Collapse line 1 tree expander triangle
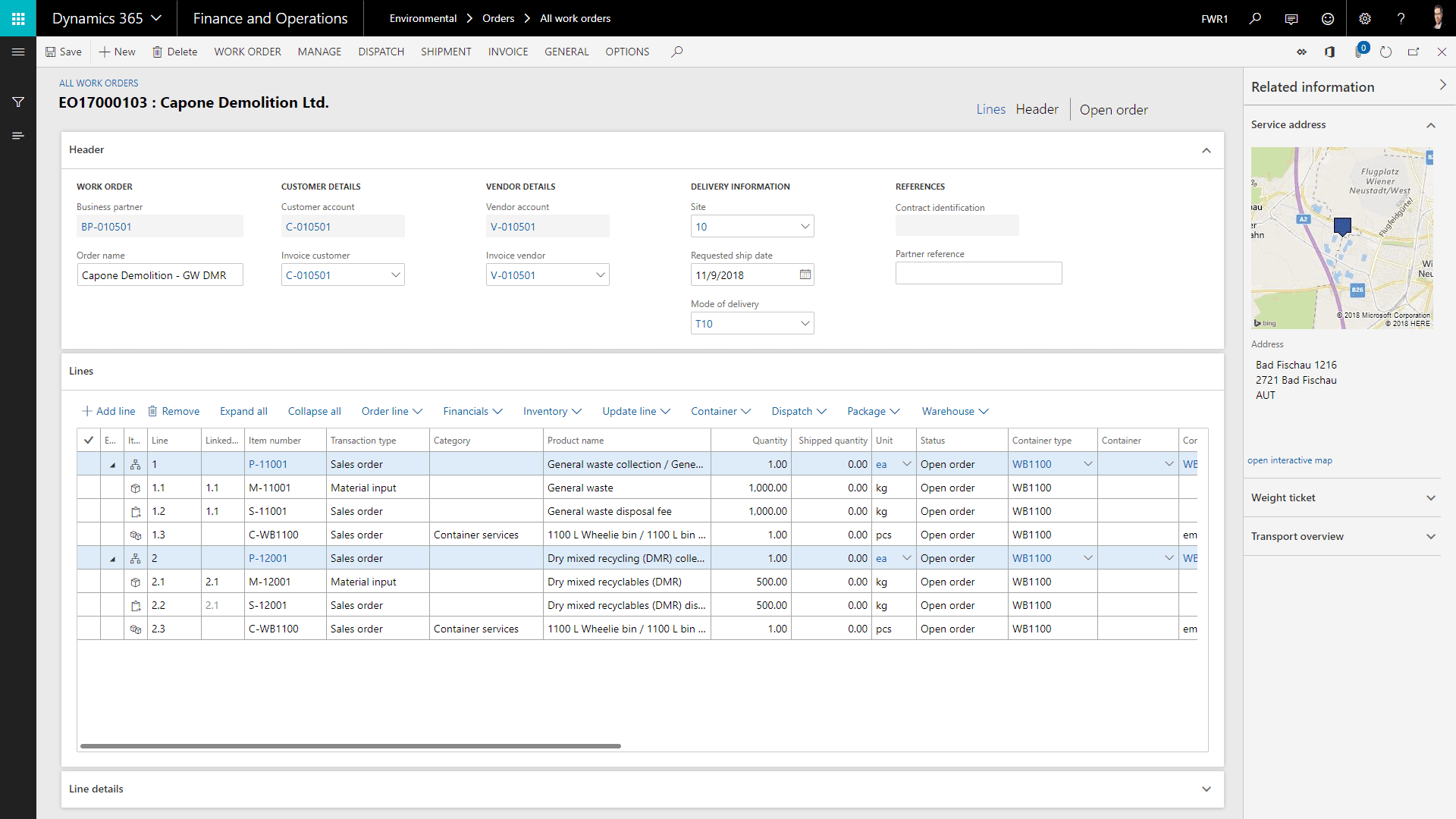 [112, 464]
